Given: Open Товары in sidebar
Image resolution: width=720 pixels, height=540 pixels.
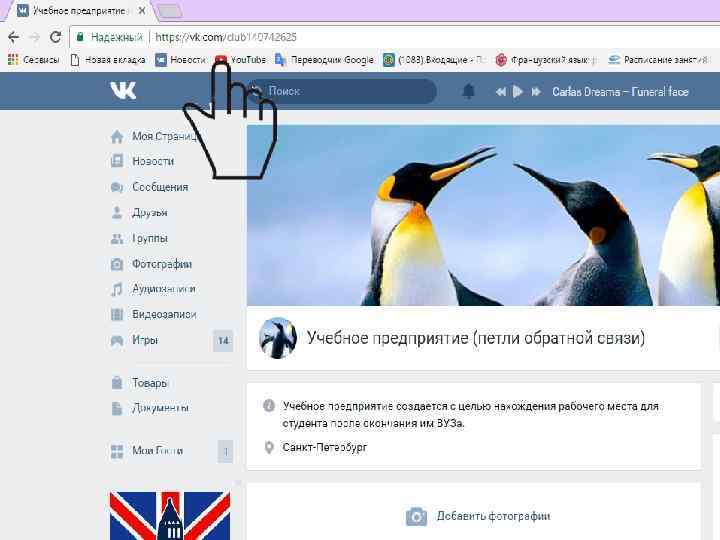Looking at the screenshot, I should point(150,382).
